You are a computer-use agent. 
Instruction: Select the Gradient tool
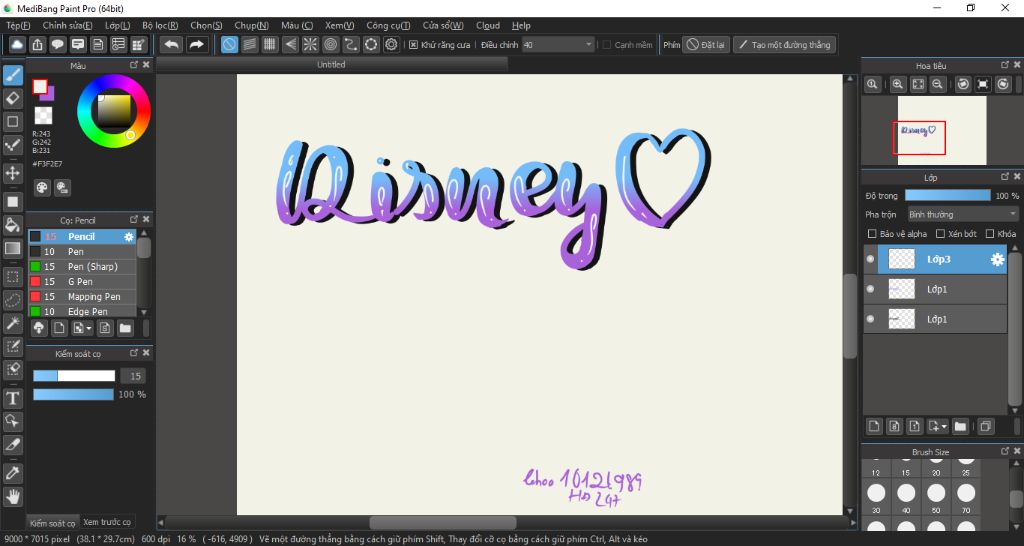12,248
